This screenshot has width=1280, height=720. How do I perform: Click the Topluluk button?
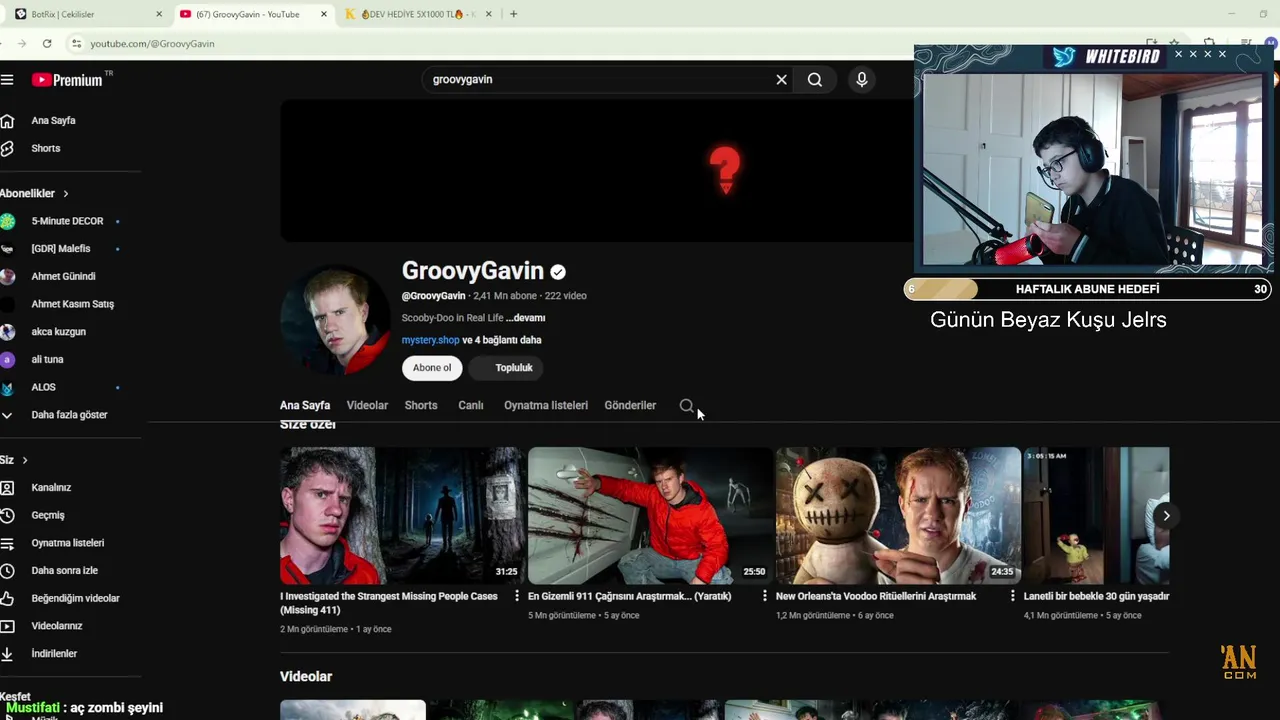coord(506,368)
